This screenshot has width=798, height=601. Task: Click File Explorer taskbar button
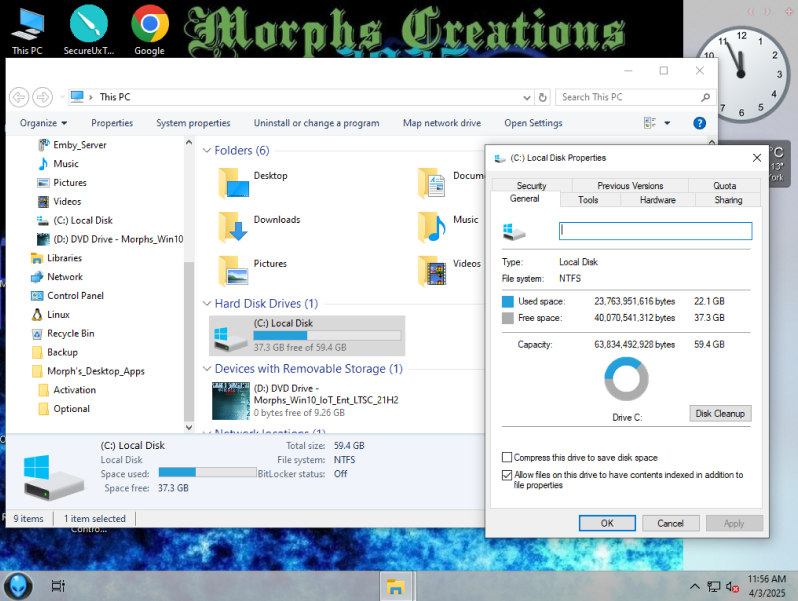(x=395, y=586)
